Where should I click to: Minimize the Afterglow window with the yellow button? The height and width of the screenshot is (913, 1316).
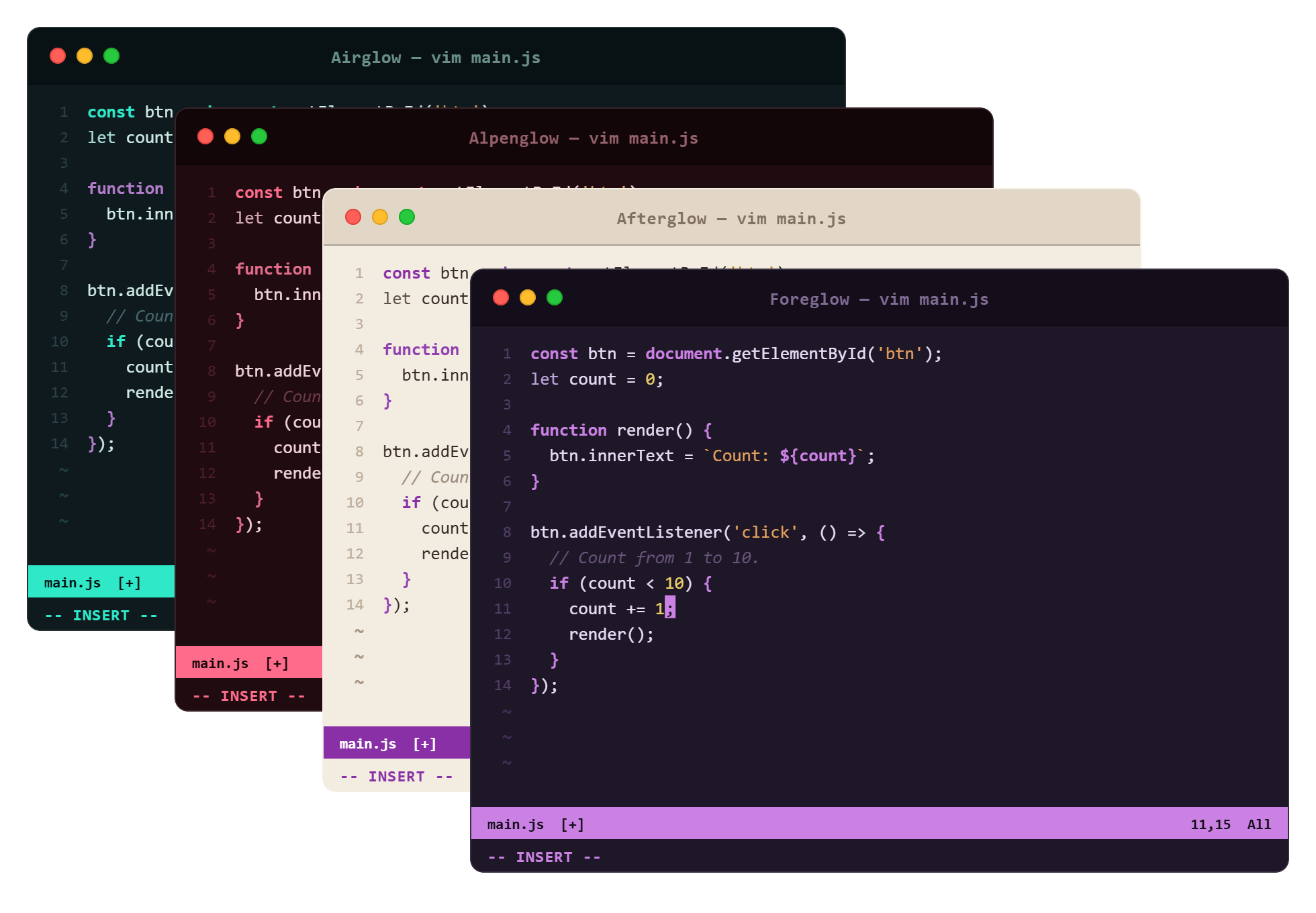coord(380,217)
